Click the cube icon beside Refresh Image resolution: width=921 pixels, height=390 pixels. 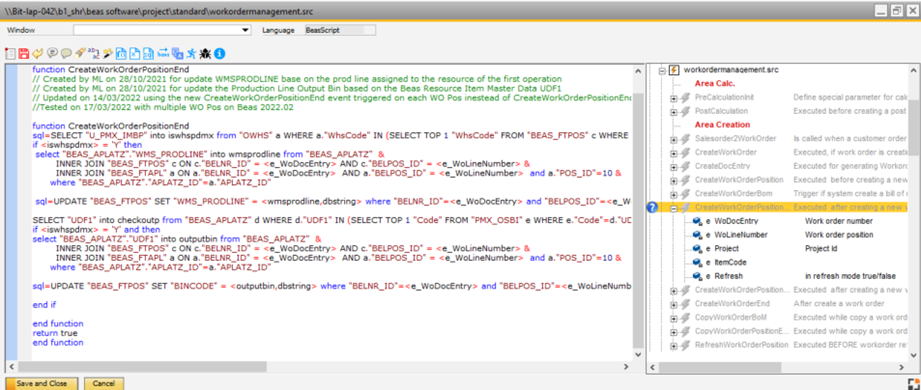[698, 276]
